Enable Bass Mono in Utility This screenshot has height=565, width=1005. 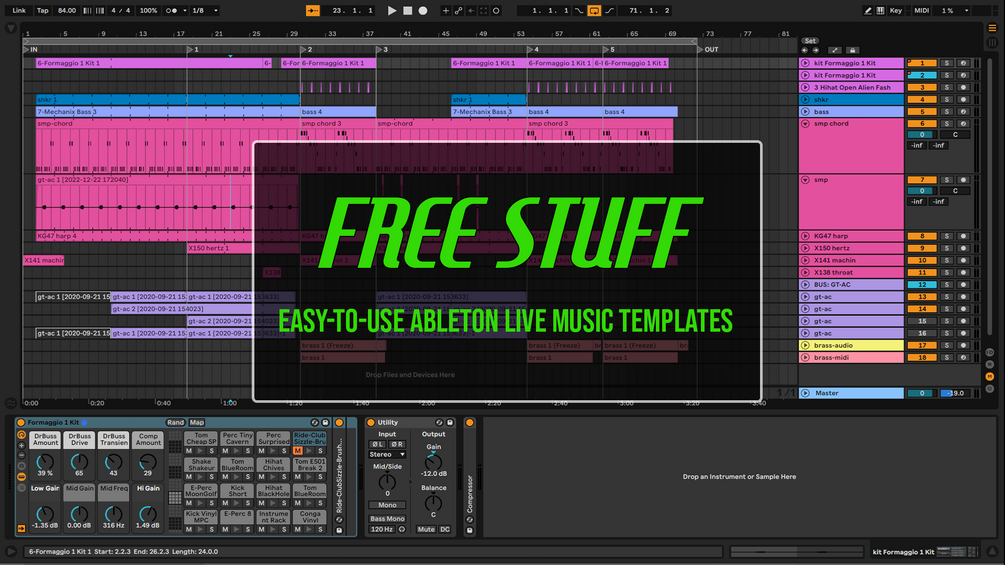point(387,518)
